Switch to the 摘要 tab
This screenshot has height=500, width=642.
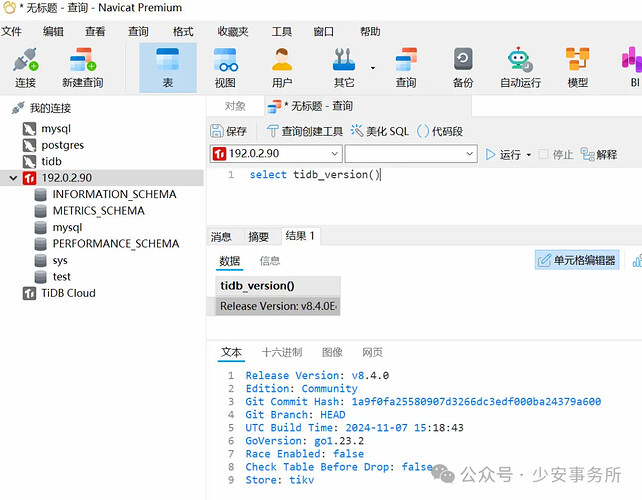point(258,237)
